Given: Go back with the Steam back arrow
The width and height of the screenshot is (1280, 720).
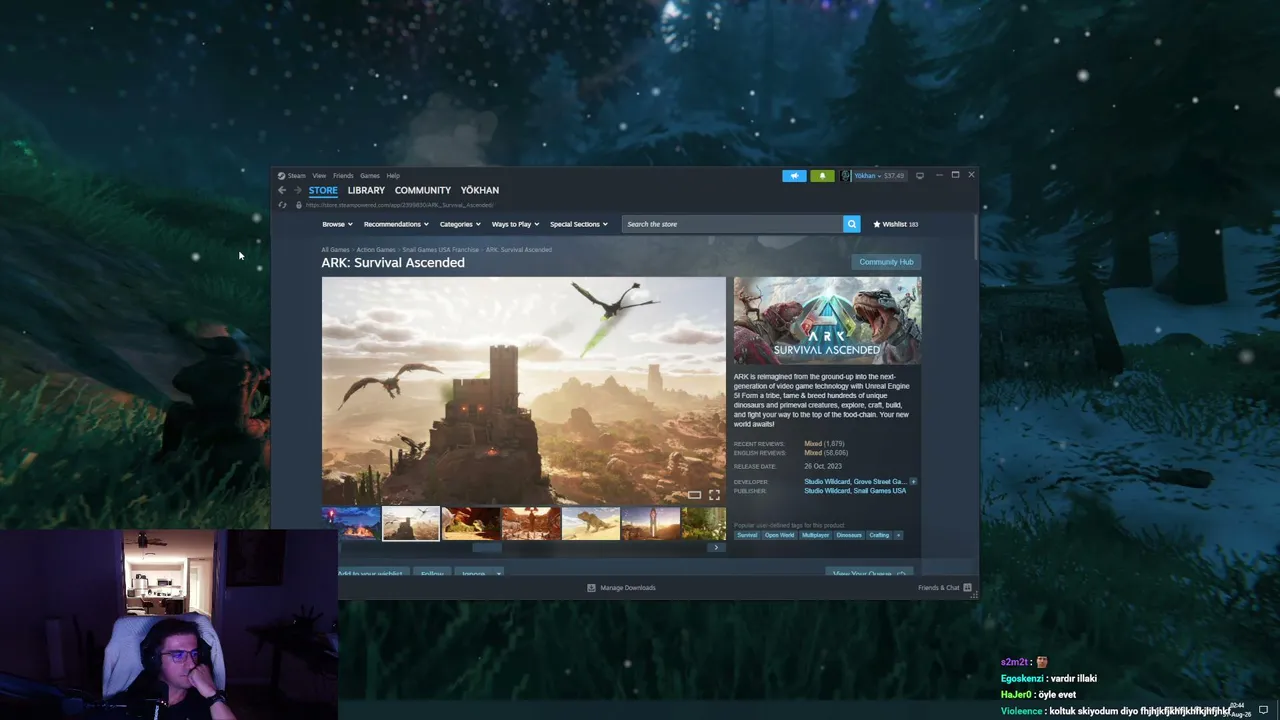Looking at the screenshot, I should point(282,190).
